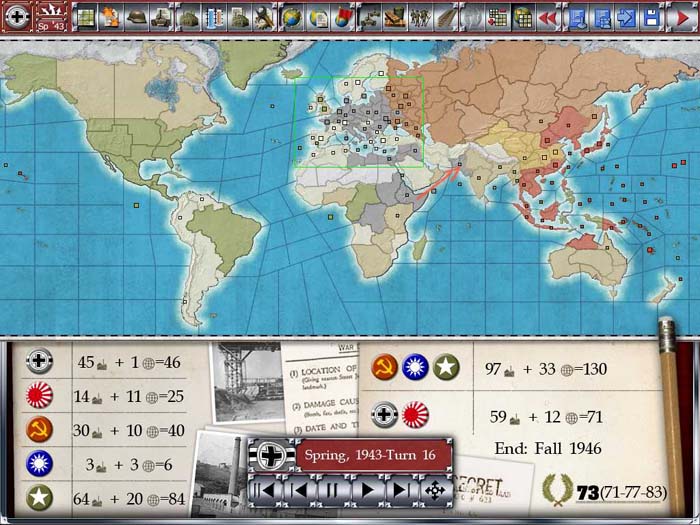
Task: Click the green Europe zoom rectangle on map
Action: click(358, 122)
